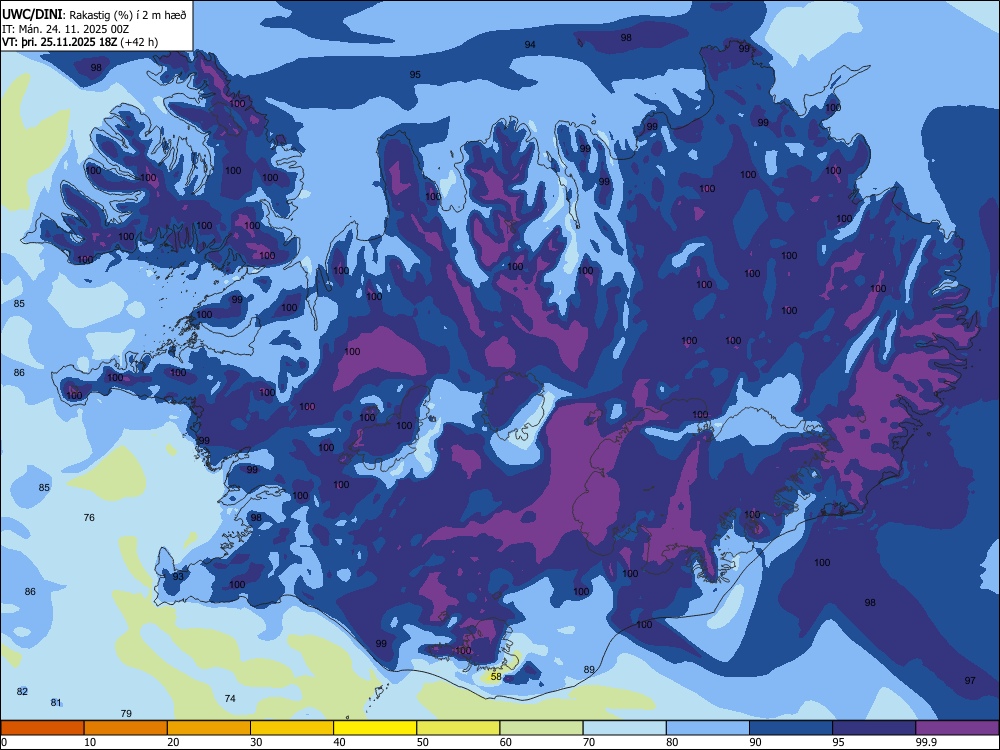Click the legend tick label 70
Viewport: 1000px width, 750px height.
(589, 742)
